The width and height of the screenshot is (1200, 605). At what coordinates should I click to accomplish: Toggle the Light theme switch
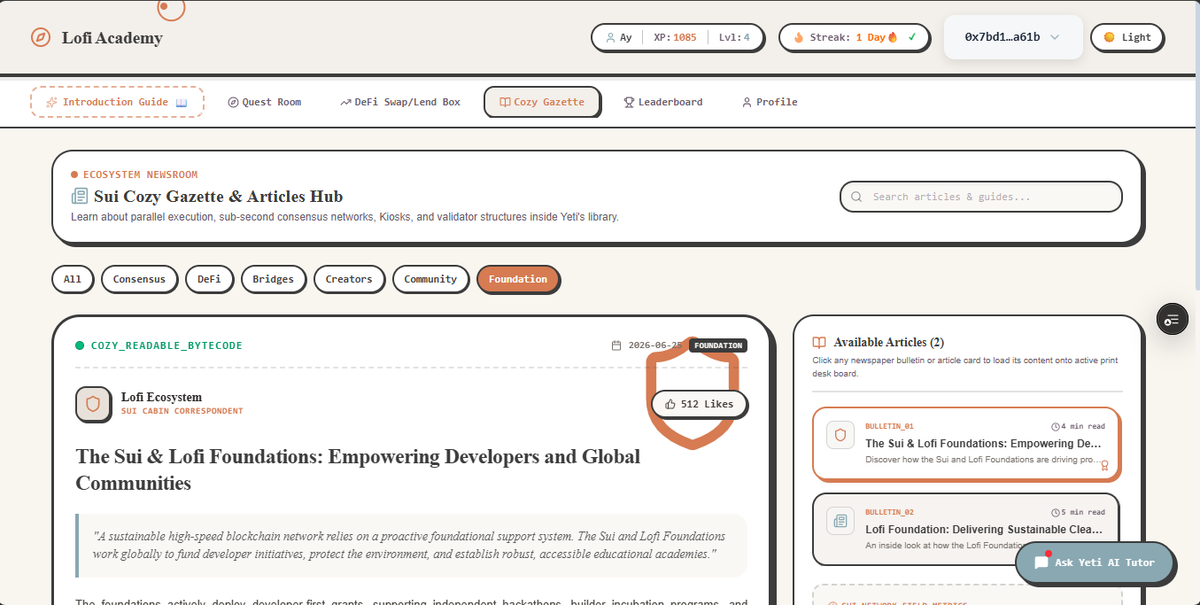[x=1127, y=37]
